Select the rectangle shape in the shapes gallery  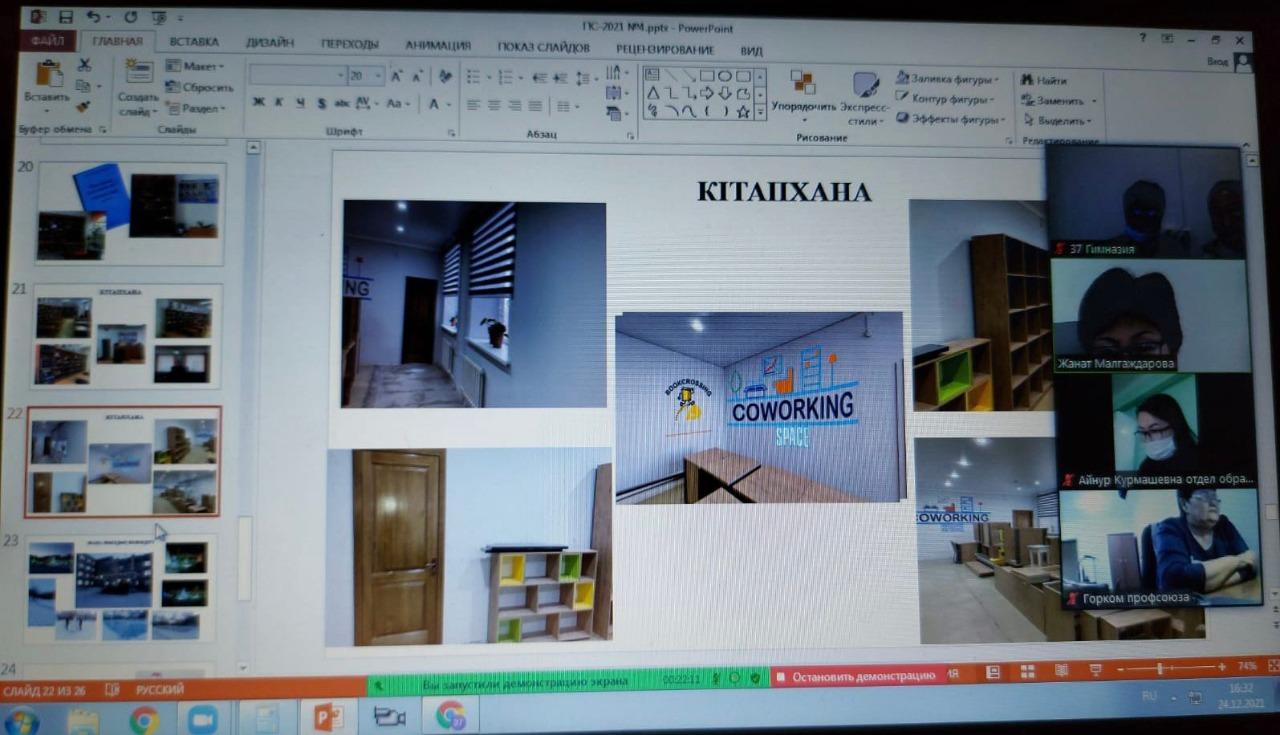[x=707, y=75]
